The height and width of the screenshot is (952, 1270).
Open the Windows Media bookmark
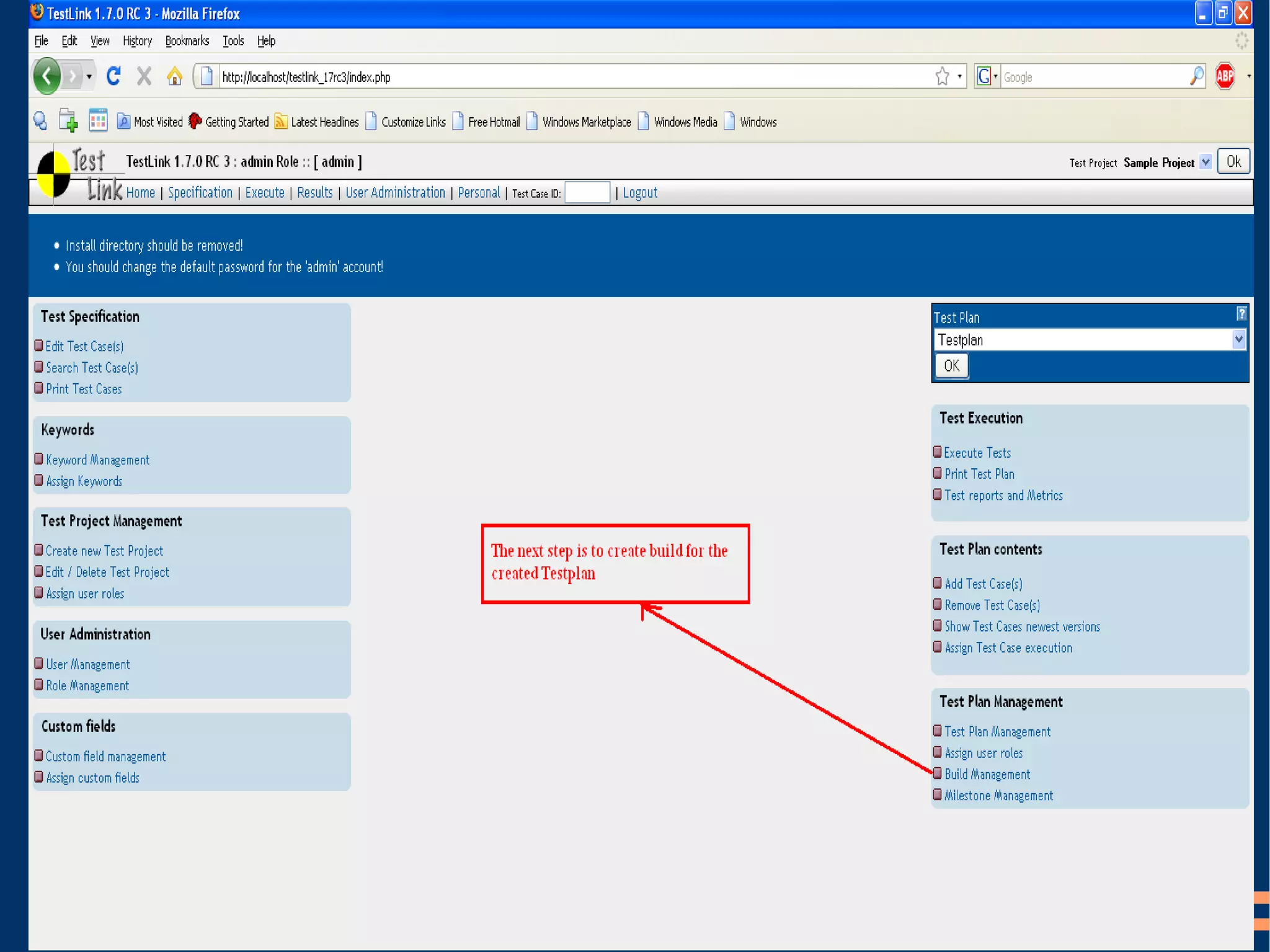click(677, 122)
